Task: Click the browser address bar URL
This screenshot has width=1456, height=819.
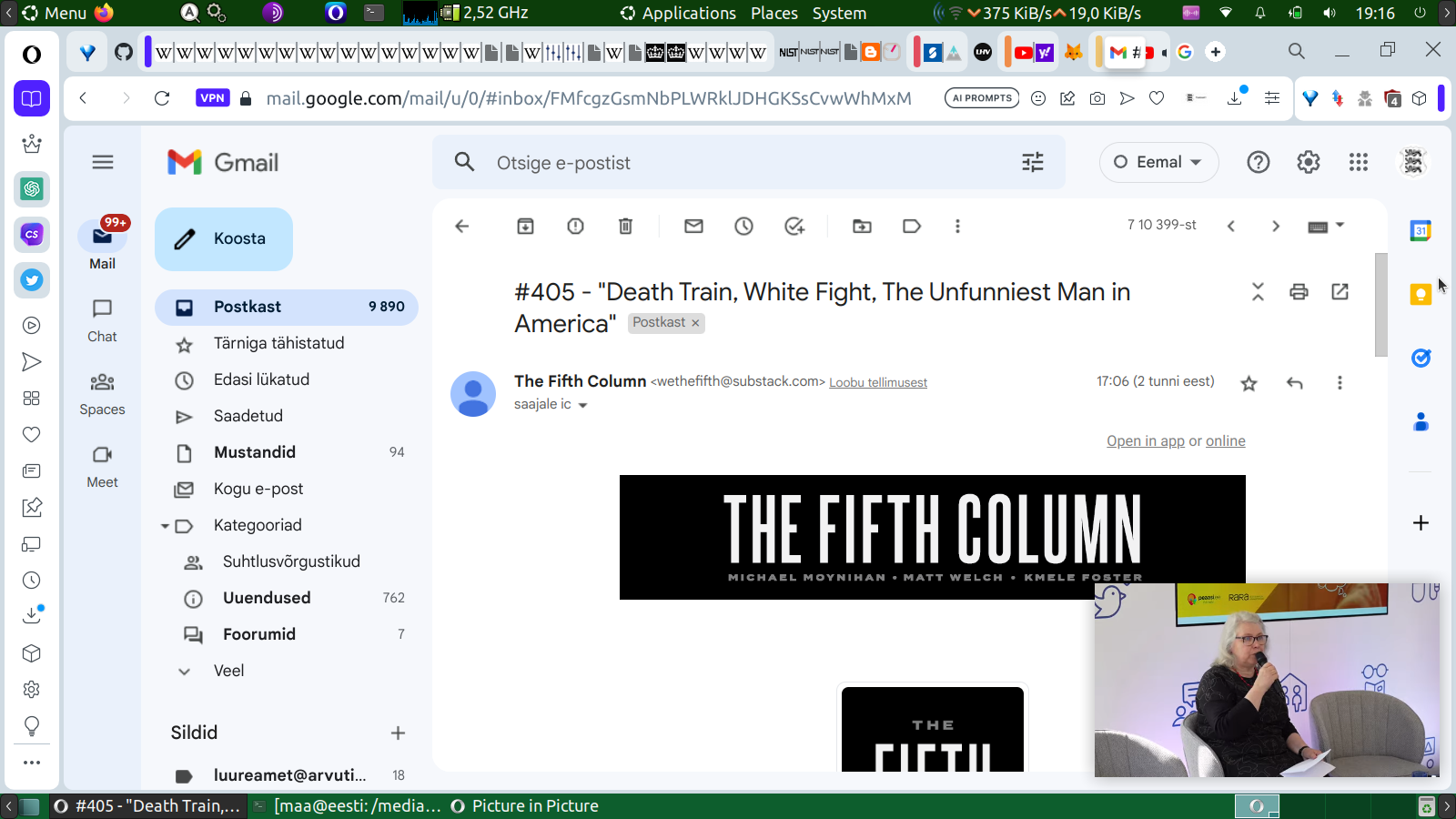Action: 589,98
